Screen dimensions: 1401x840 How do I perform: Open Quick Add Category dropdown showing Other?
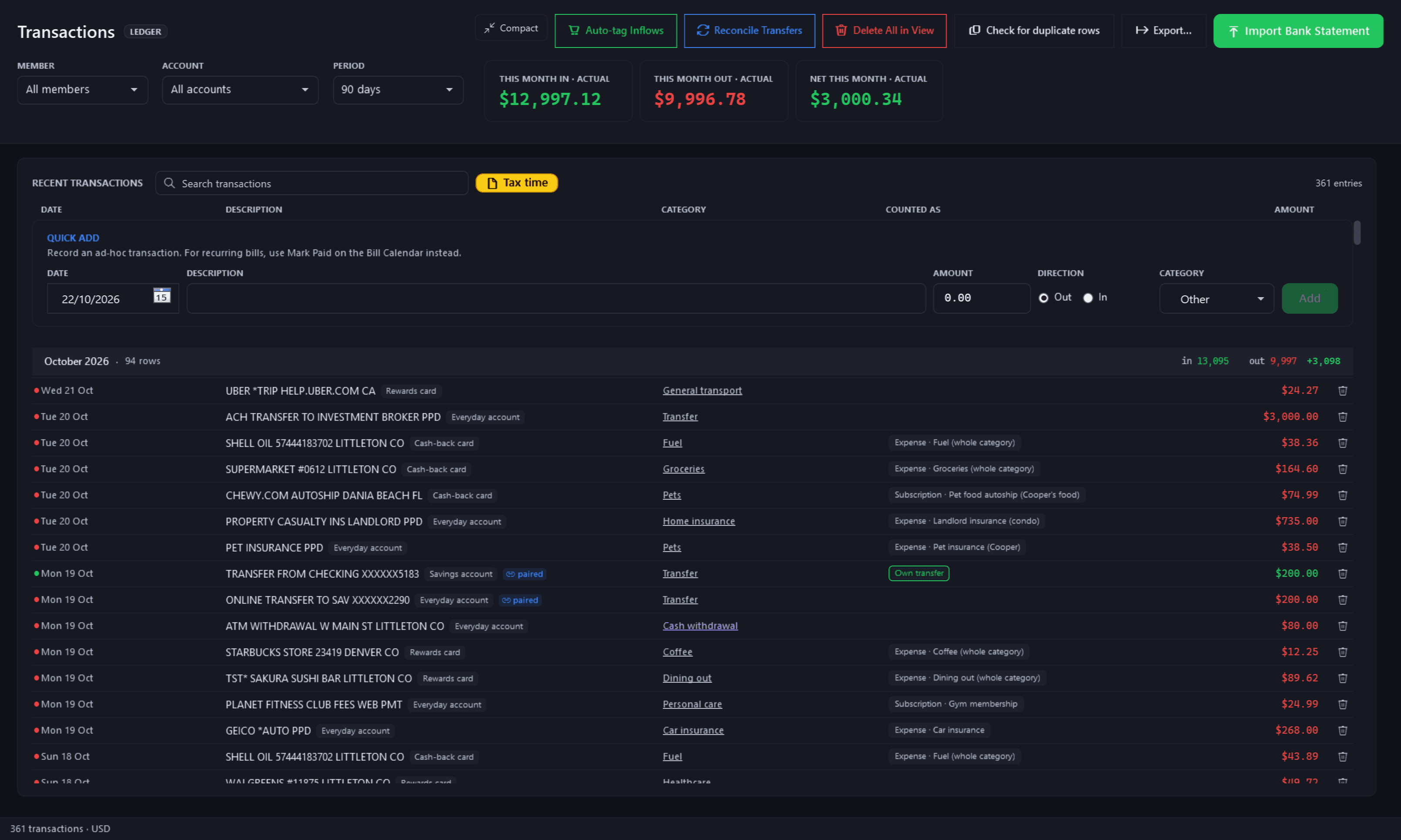coord(1217,299)
